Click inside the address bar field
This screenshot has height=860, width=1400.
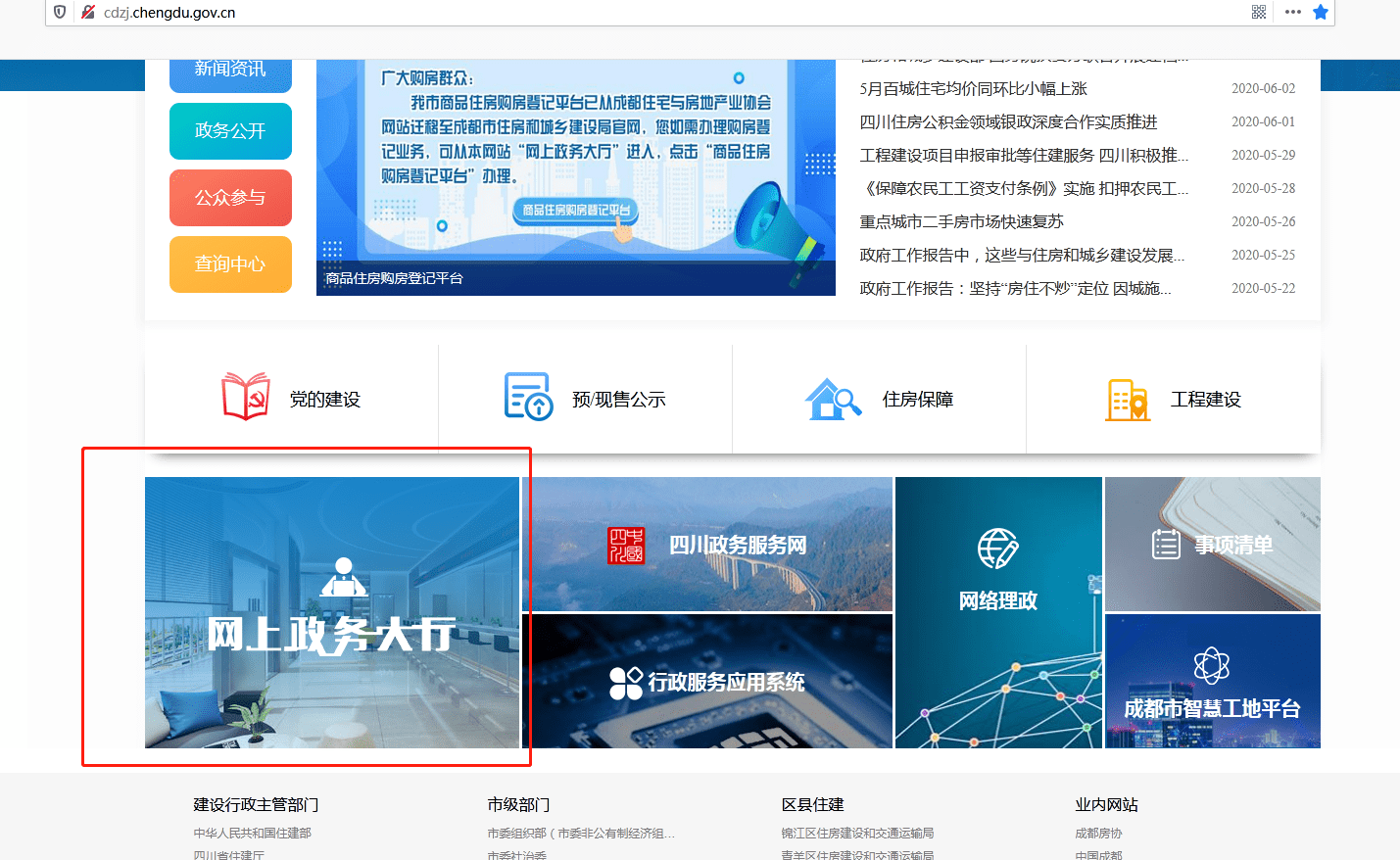pos(392,14)
